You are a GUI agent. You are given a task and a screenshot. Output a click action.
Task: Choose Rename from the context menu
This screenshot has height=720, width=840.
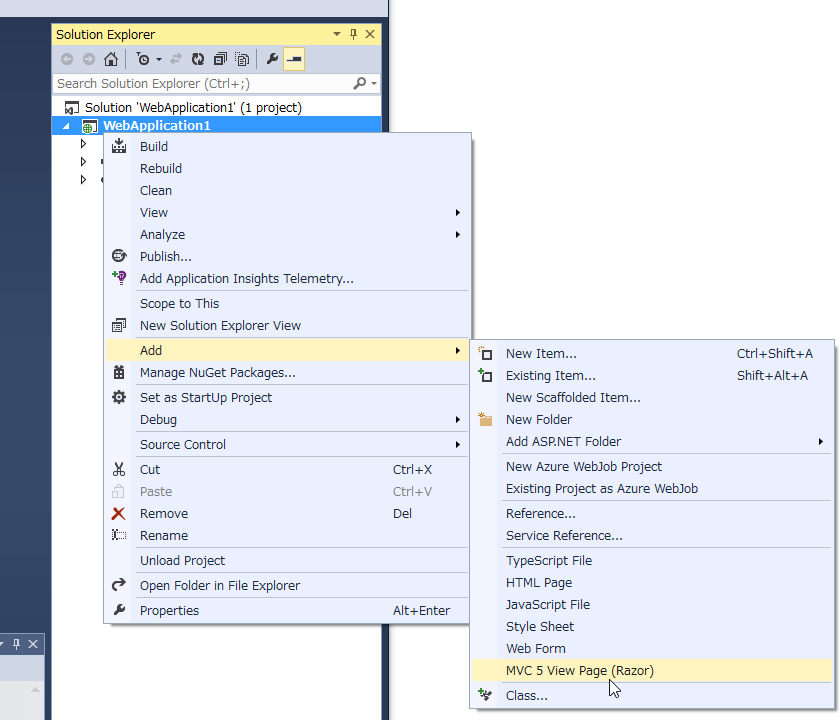[x=287, y=535]
